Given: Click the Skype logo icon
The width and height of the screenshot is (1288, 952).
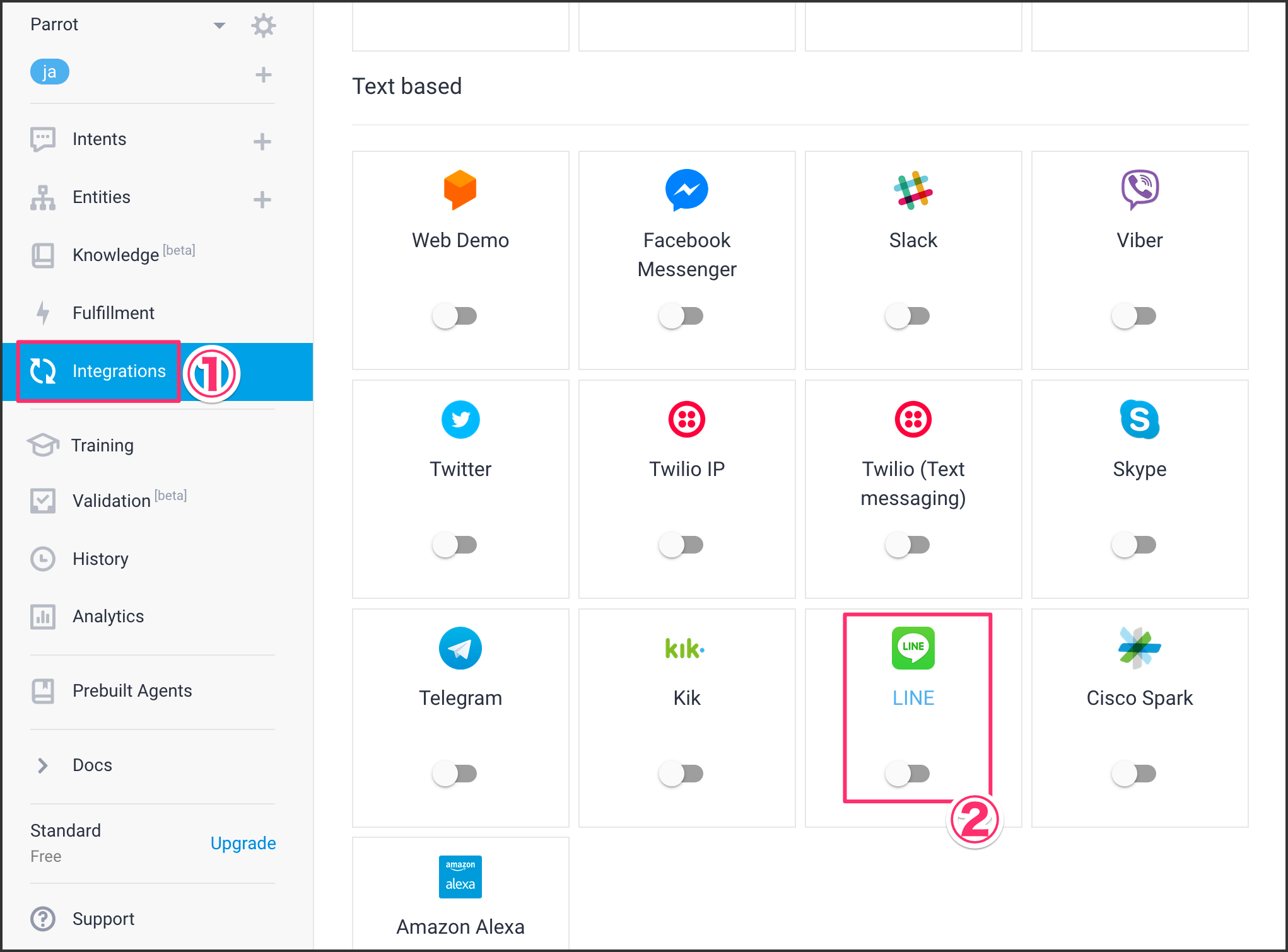Looking at the screenshot, I should tap(1139, 419).
